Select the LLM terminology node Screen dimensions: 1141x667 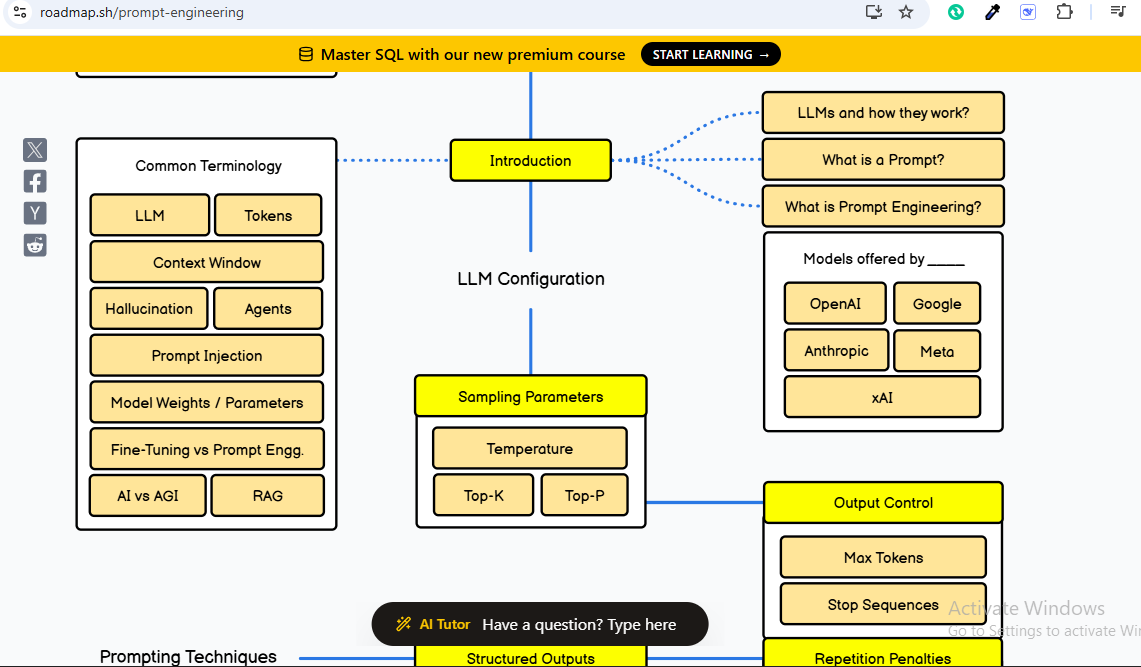[149, 215]
